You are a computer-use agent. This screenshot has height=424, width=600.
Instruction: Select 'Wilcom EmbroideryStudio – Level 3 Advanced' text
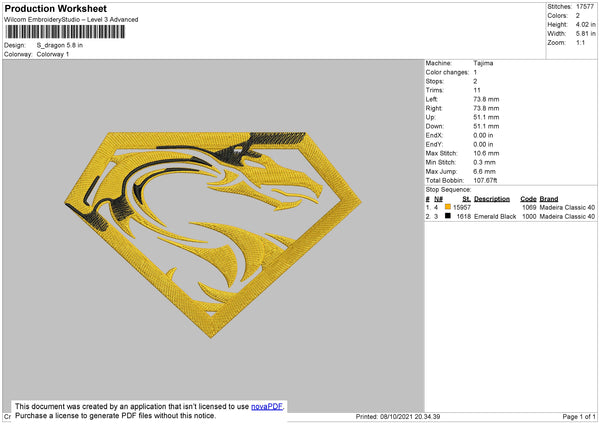pos(71,20)
